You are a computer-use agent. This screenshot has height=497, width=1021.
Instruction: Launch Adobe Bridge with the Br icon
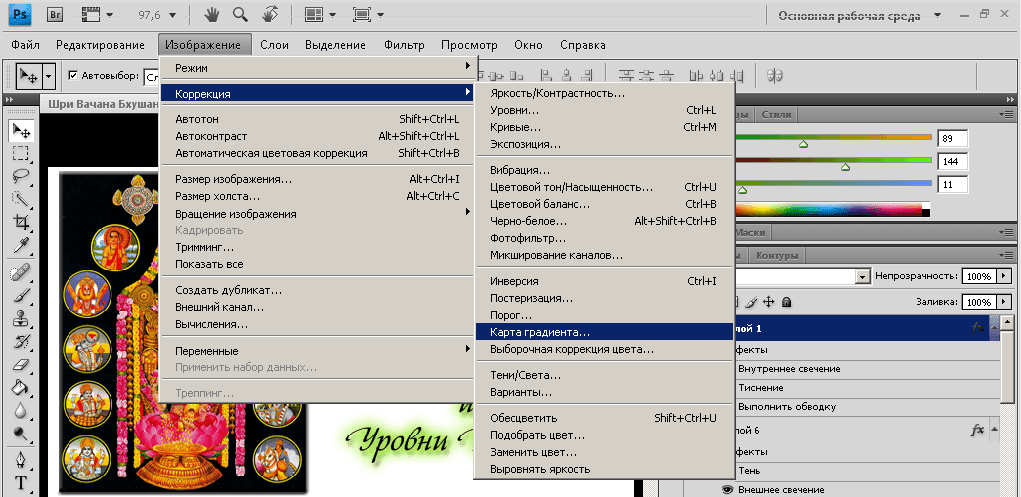point(53,14)
